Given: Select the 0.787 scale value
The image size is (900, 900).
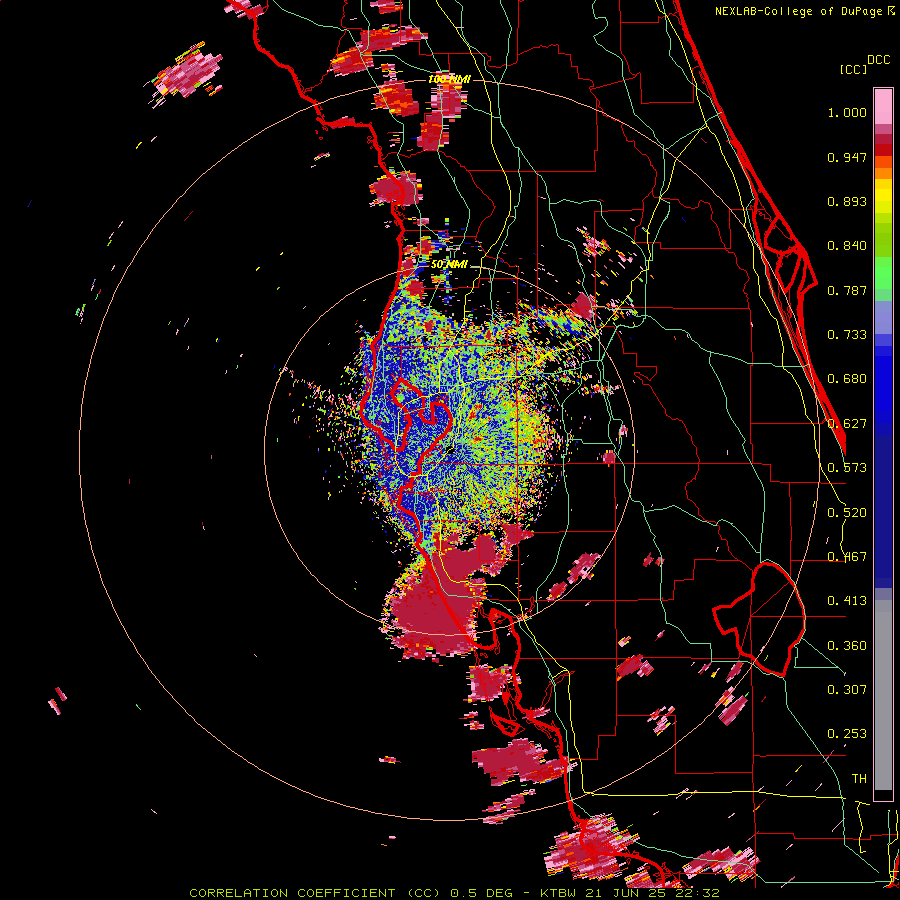Looking at the screenshot, I should [847, 290].
